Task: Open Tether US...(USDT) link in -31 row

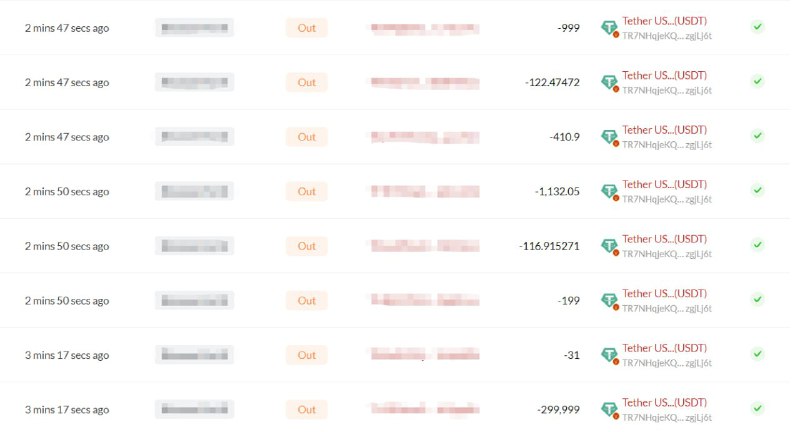Action: coord(664,348)
